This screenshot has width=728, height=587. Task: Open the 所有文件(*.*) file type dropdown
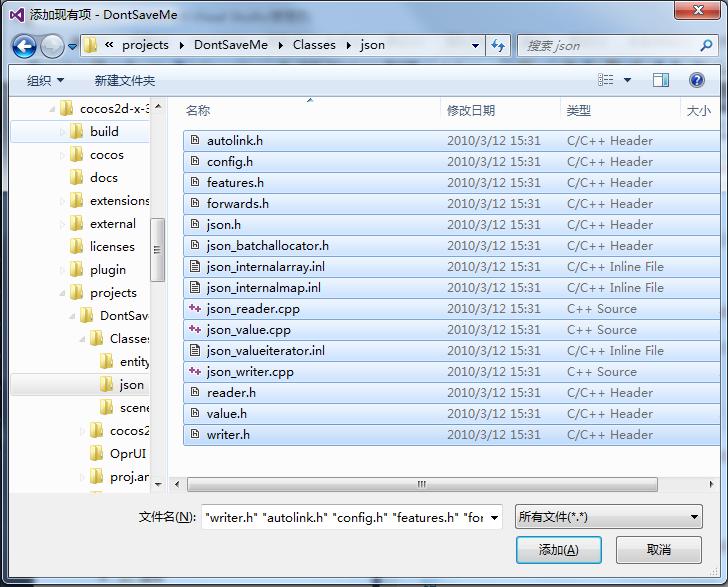609,517
